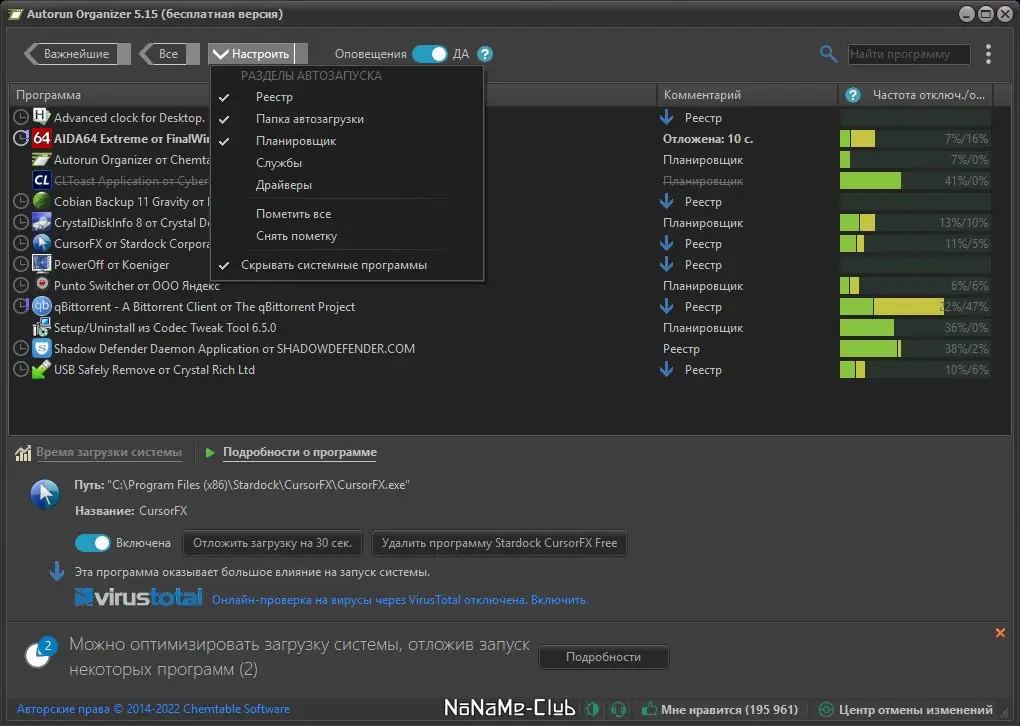Viewport: 1020px width, 726px height.
Task: Sort by Комментарий column header
Action: pos(747,95)
